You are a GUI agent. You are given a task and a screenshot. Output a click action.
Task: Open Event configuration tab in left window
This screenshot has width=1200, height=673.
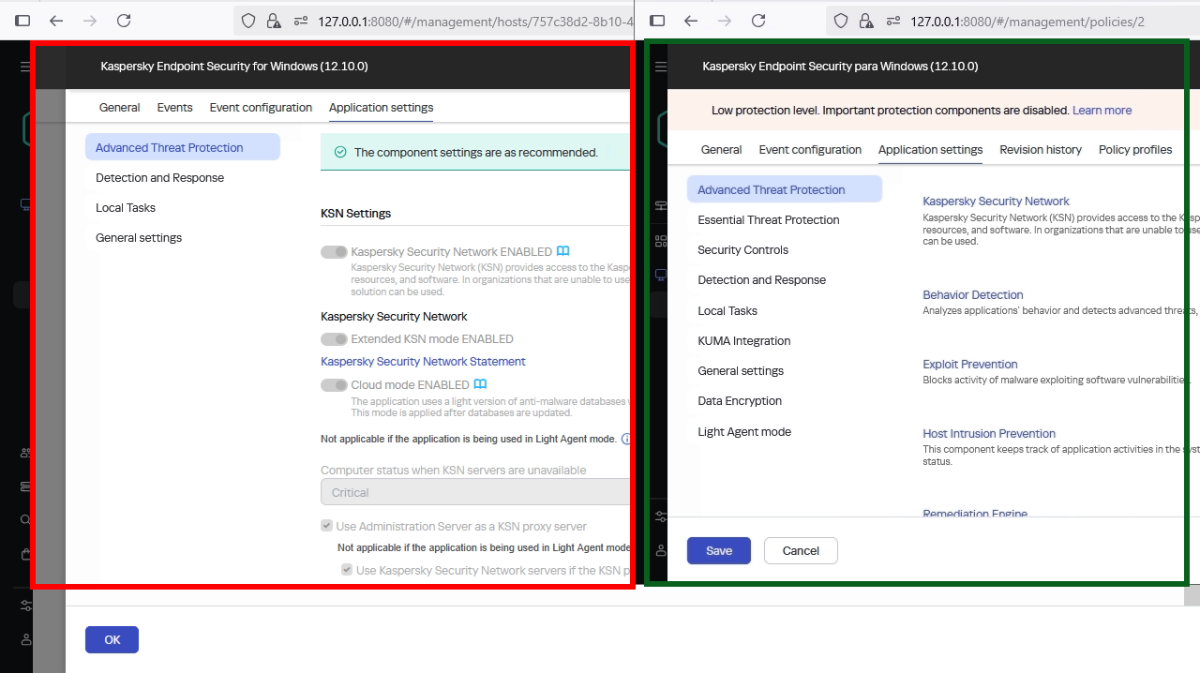(261, 107)
